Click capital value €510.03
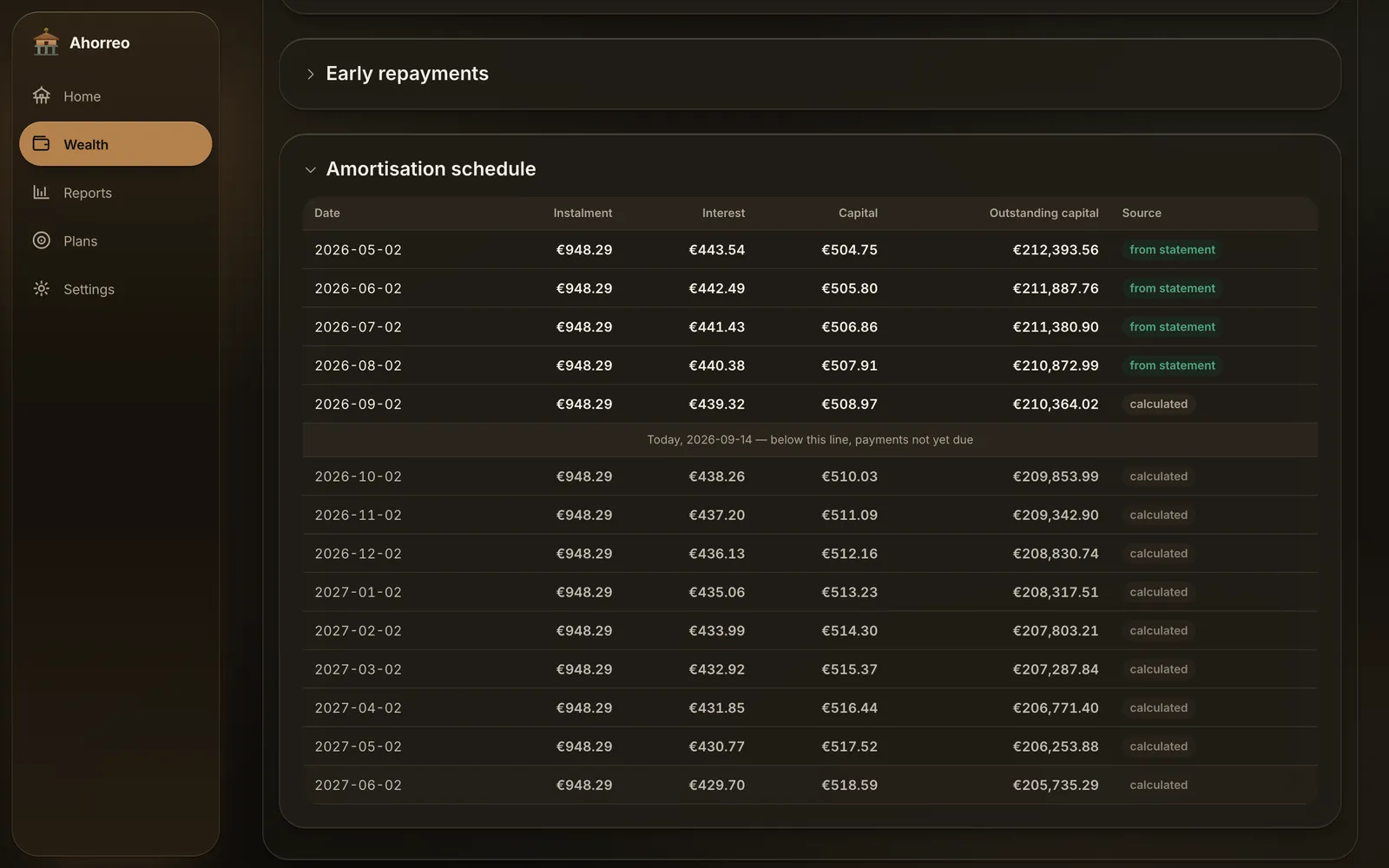The width and height of the screenshot is (1389, 868). tap(849, 477)
